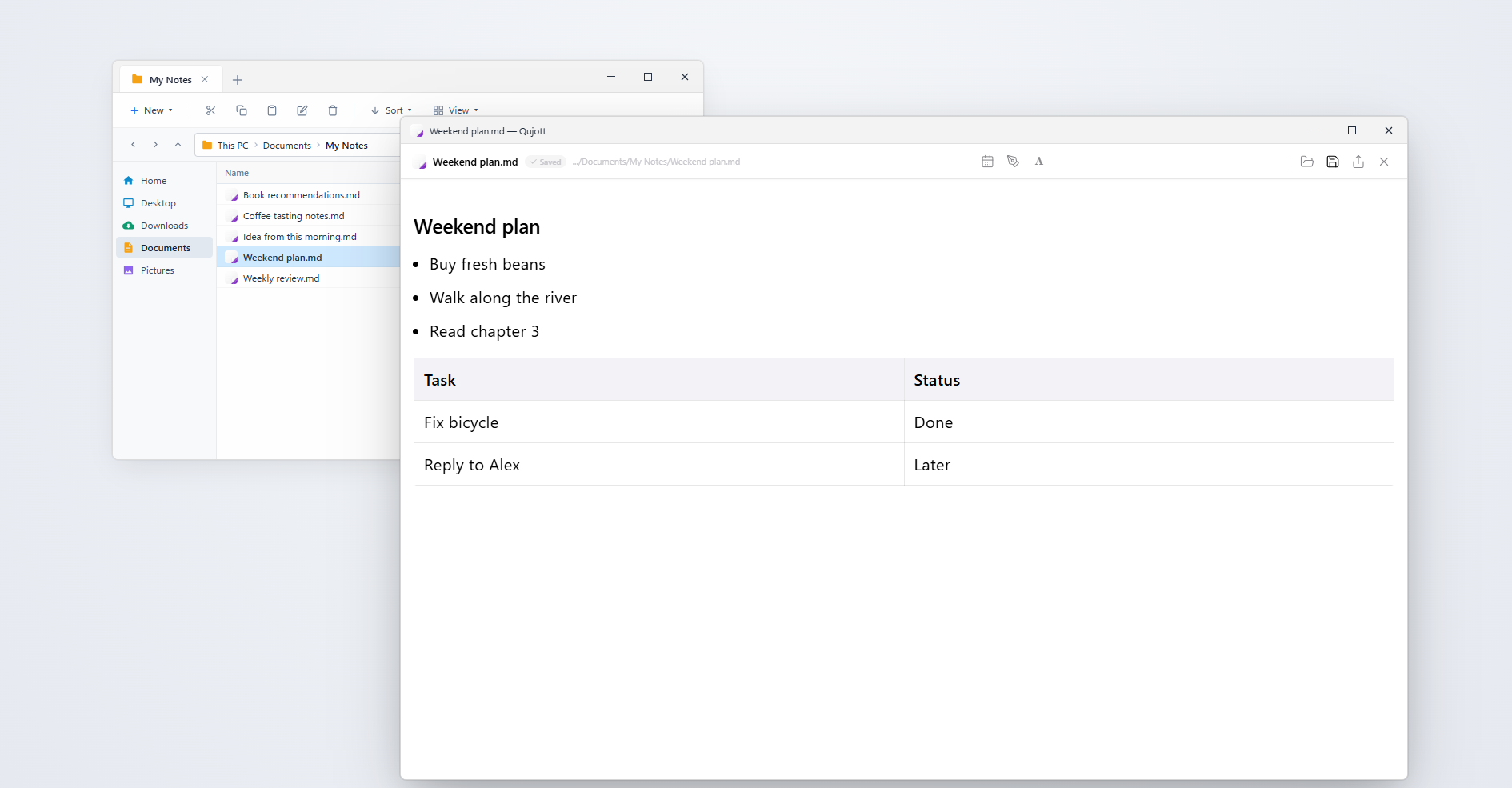Viewport: 1512px width, 788px height.
Task: Share the note using the export icon
Action: click(1358, 162)
